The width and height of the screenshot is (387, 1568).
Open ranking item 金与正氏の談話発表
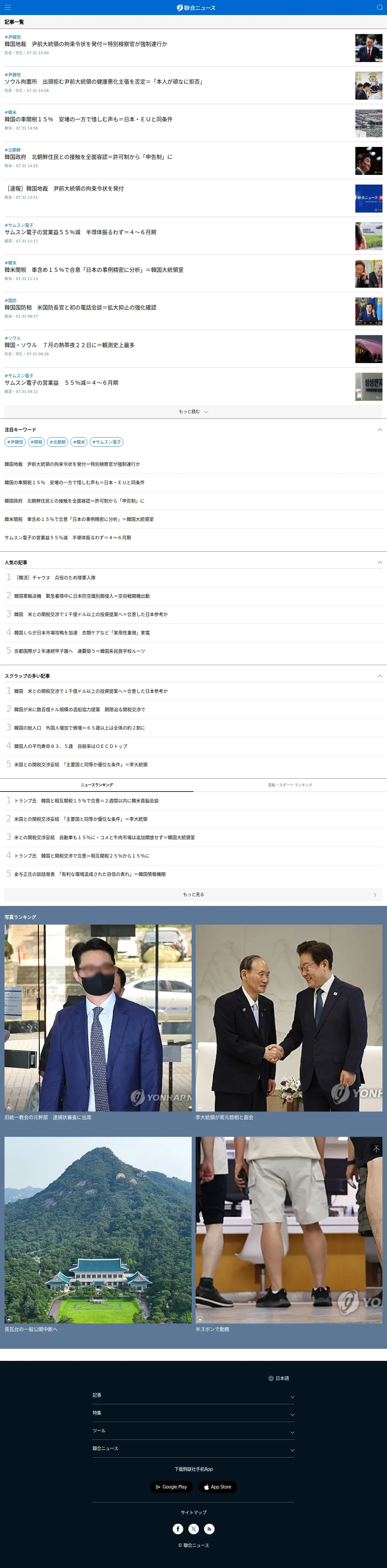[x=90, y=874]
